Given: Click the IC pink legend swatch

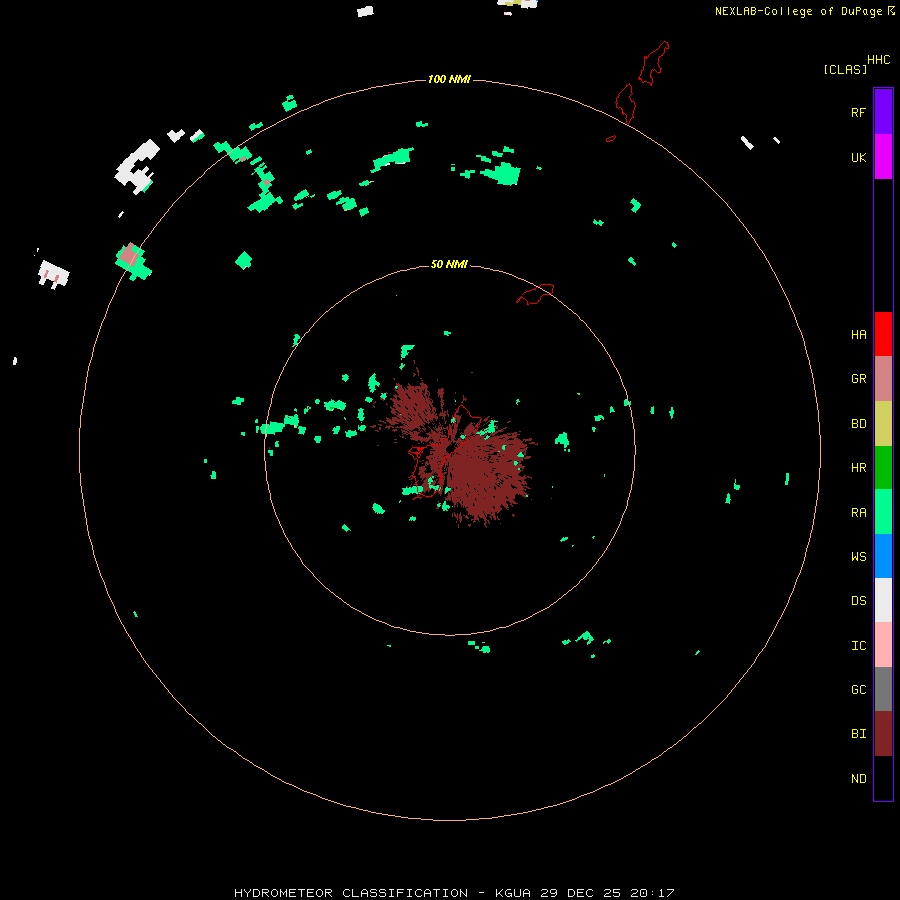Looking at the screenshot, I should [883, 645].
